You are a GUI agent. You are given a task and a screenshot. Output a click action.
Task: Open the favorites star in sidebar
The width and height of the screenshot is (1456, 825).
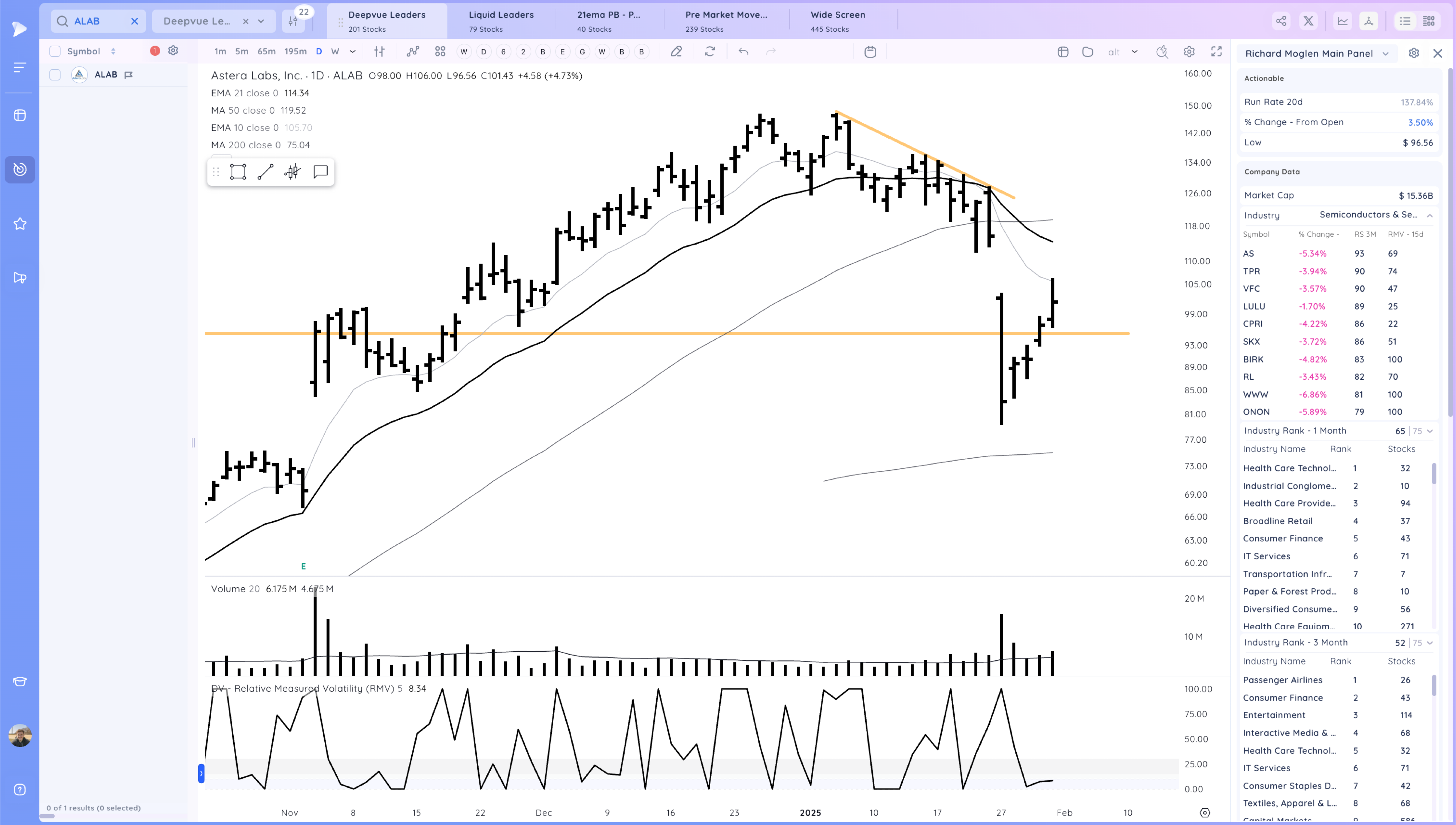click(20, 224)
